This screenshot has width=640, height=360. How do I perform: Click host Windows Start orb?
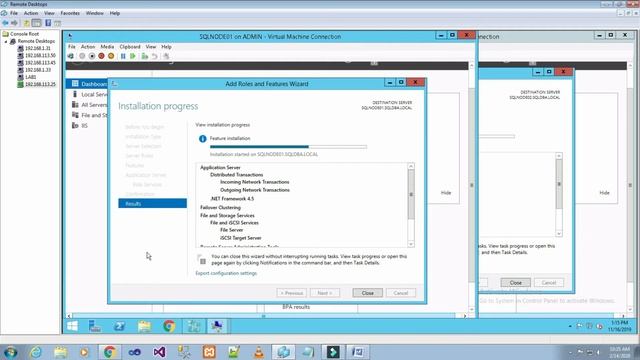10,351
